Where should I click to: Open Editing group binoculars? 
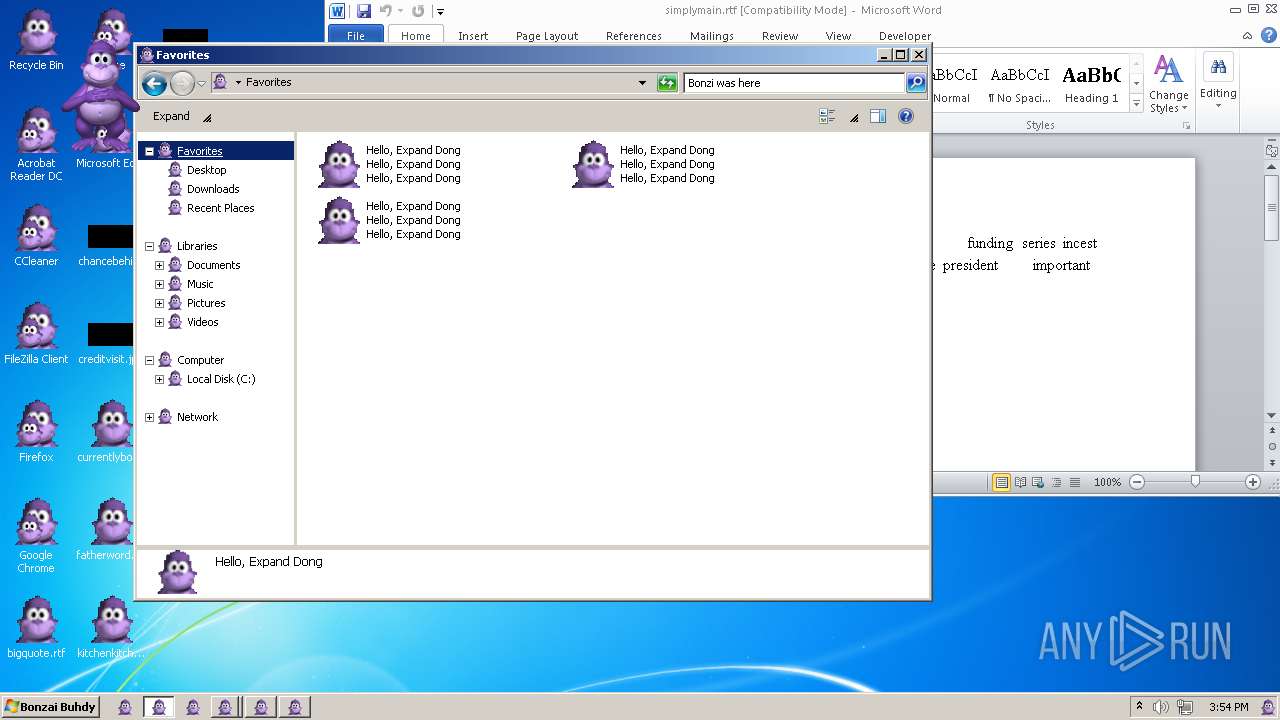pyautogui.click(x=1218, y=82)
